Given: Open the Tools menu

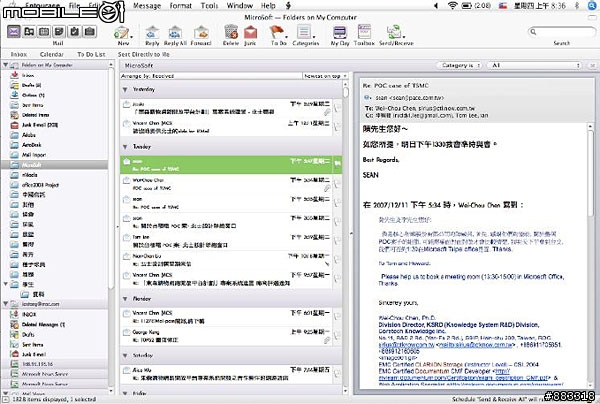Looking at the screenshot, I should [x=209, y=6].
